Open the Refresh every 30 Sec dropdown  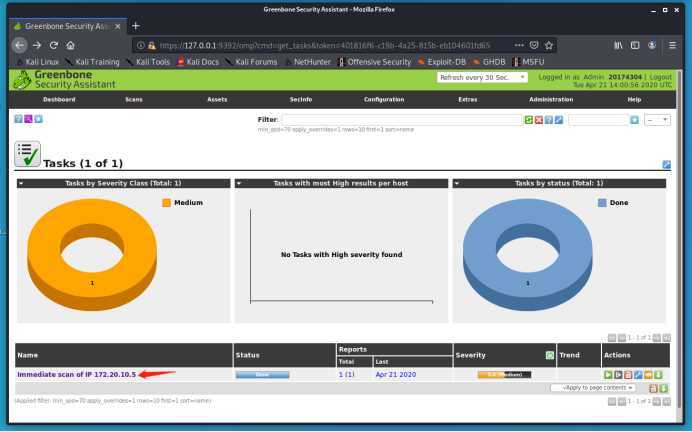click(482, 77)
